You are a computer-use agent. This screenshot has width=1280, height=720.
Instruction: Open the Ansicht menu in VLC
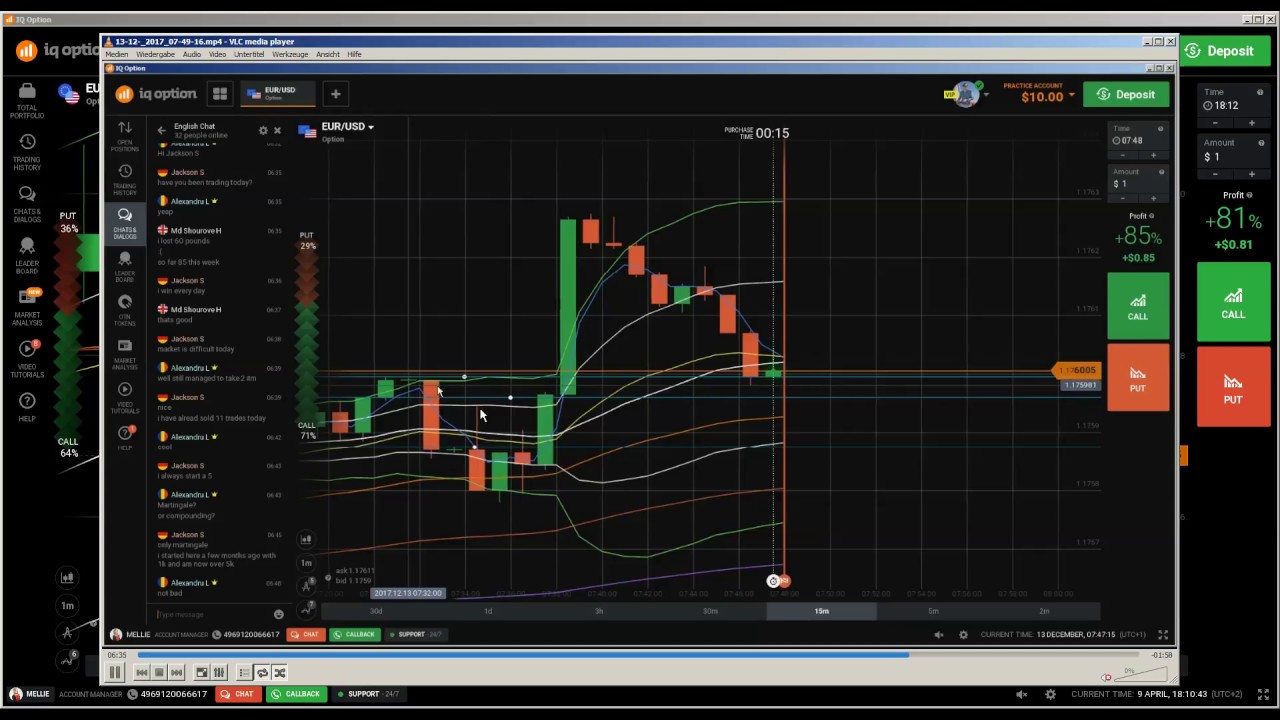pyautogui.click(x=328, y=54)
